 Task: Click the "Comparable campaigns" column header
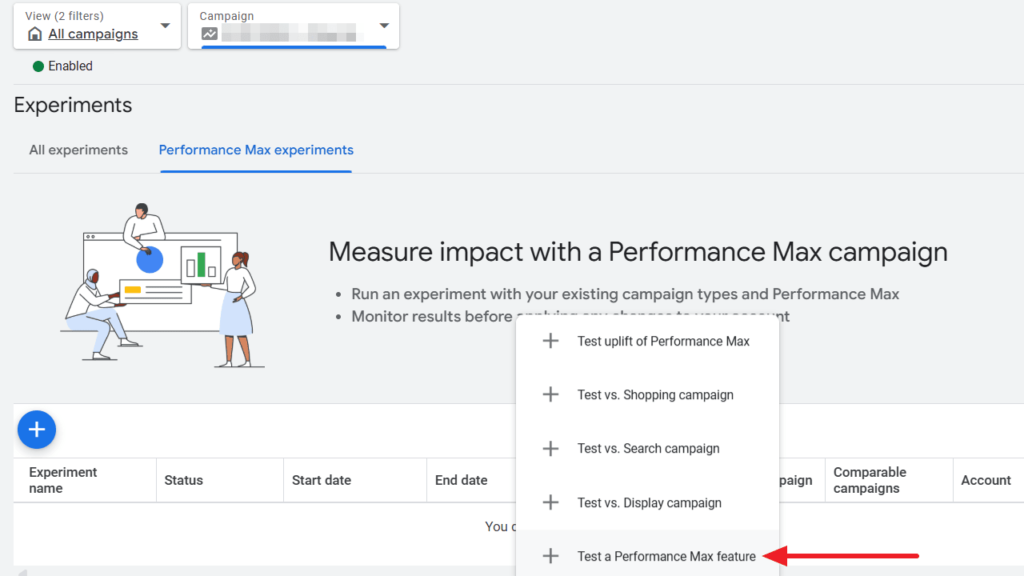[x=869, y=480]
